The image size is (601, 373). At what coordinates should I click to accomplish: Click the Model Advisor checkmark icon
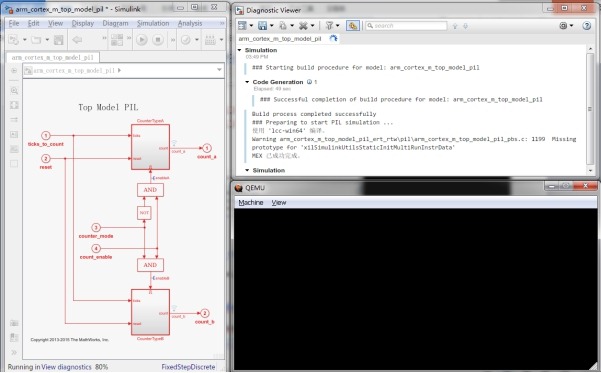pos(186,39)
